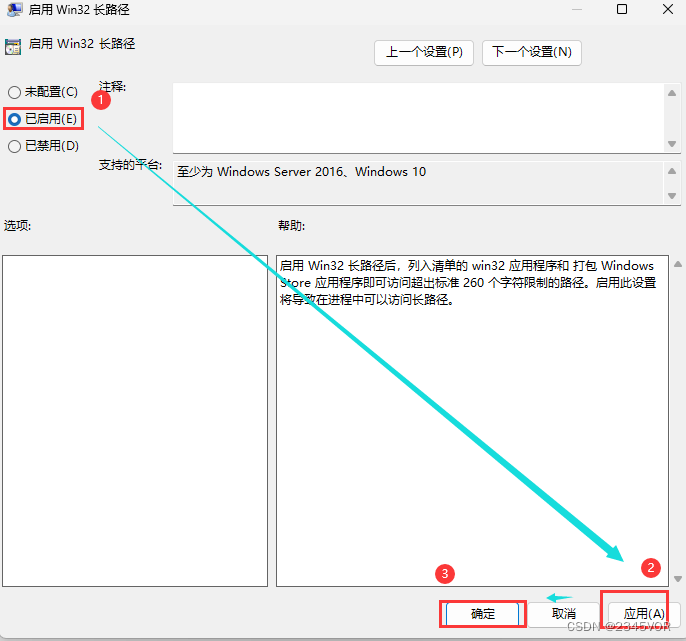
Task: Minimize the policy dialog window
Action: (x=577, y=9)
